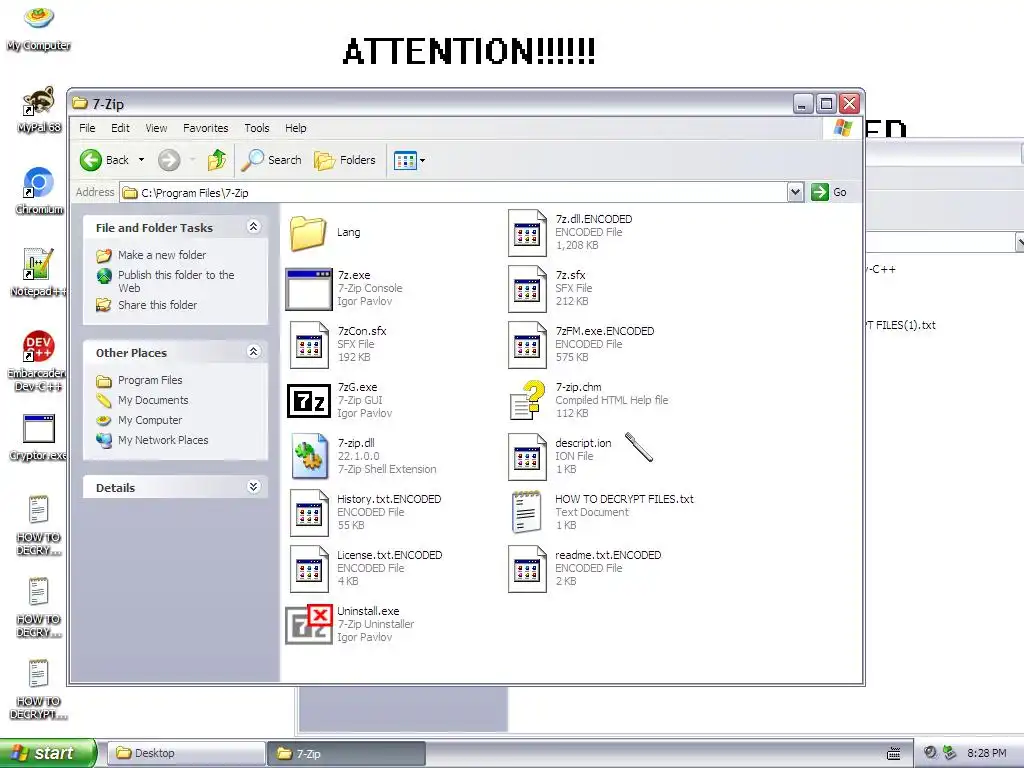Click the bottom HOW TO DECRYPT desktop file
This screenshot has height=768, width=1024.
[38, 690]
